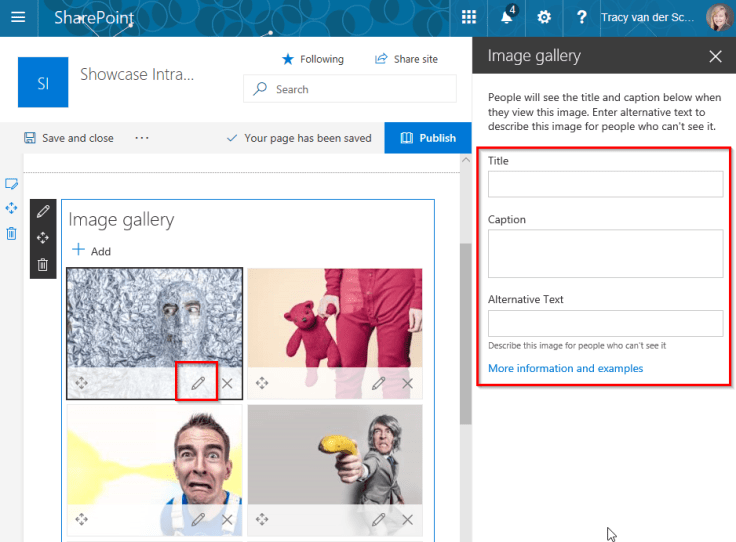Delete the Image gallery web part
This screenshot has width=736, height=542.
pyautogui.click(x=42, y=265)
